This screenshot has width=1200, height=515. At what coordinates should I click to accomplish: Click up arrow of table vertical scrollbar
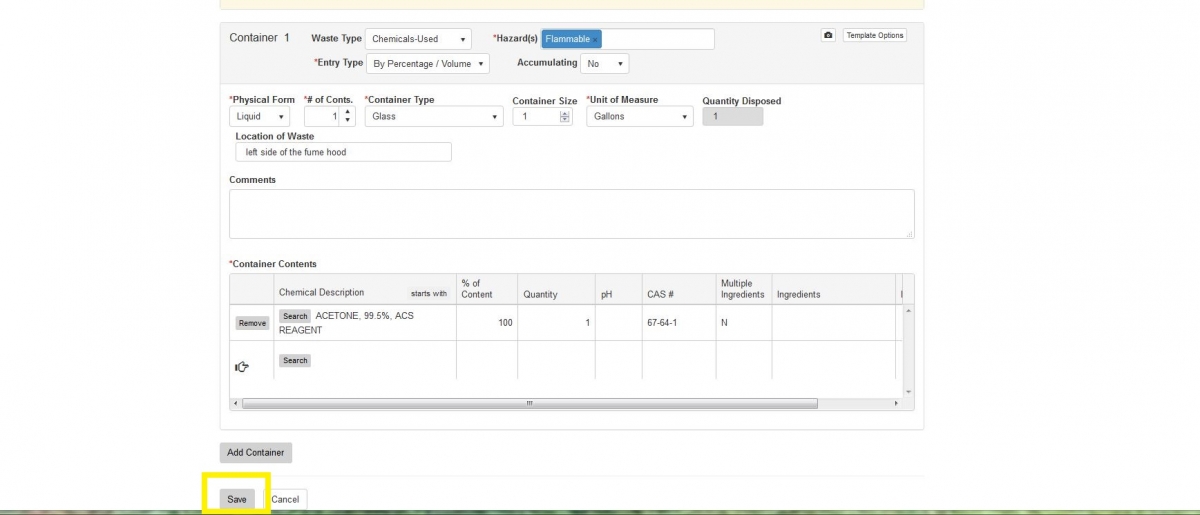[908, 311]
